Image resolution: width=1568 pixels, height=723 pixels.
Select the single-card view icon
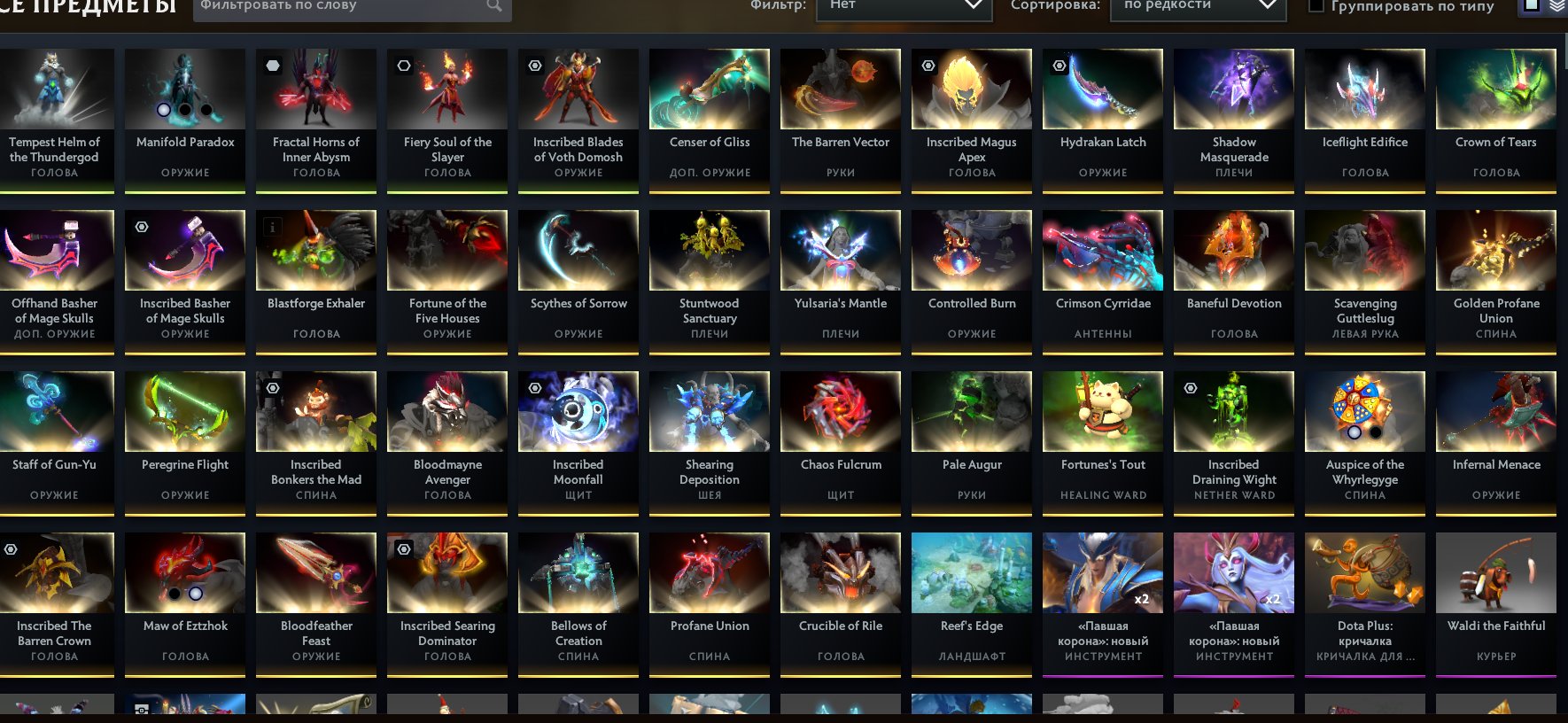click(1531, 5)
